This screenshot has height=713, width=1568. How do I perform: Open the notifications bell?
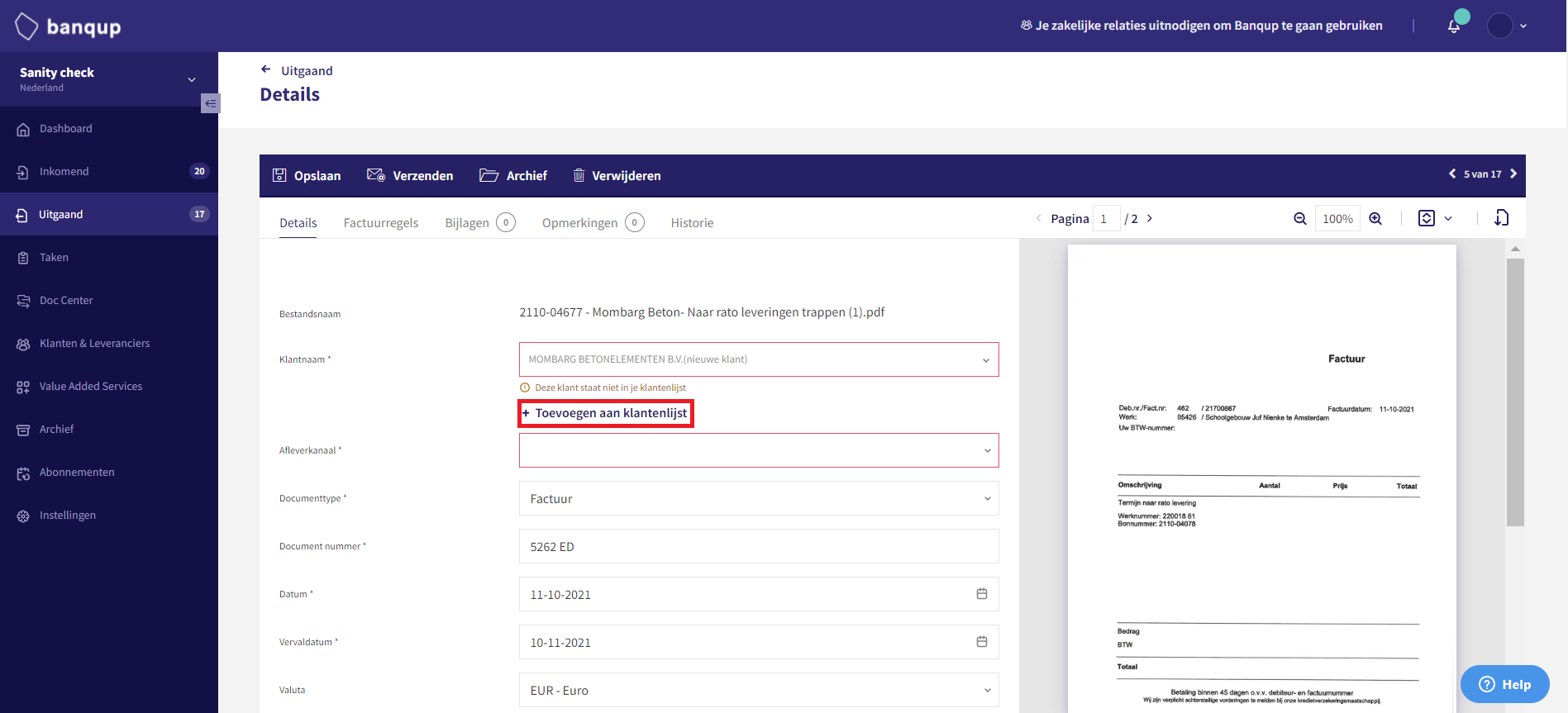[1454, 26]
